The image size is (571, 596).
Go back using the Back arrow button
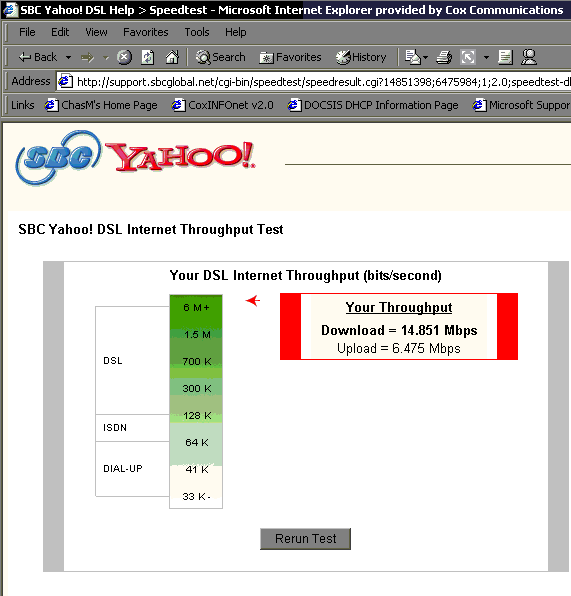[x=38, y=57]
